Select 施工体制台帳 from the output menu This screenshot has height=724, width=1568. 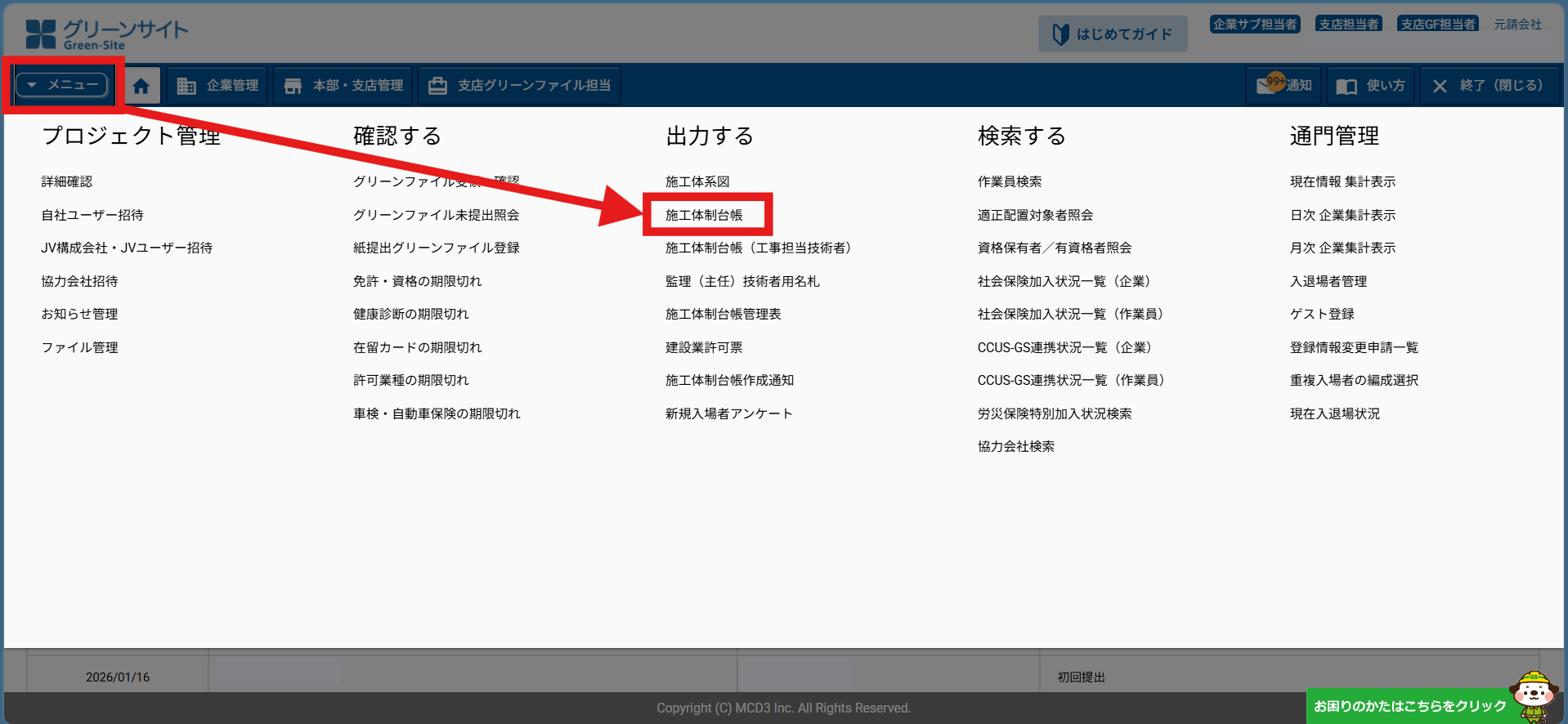704,215
